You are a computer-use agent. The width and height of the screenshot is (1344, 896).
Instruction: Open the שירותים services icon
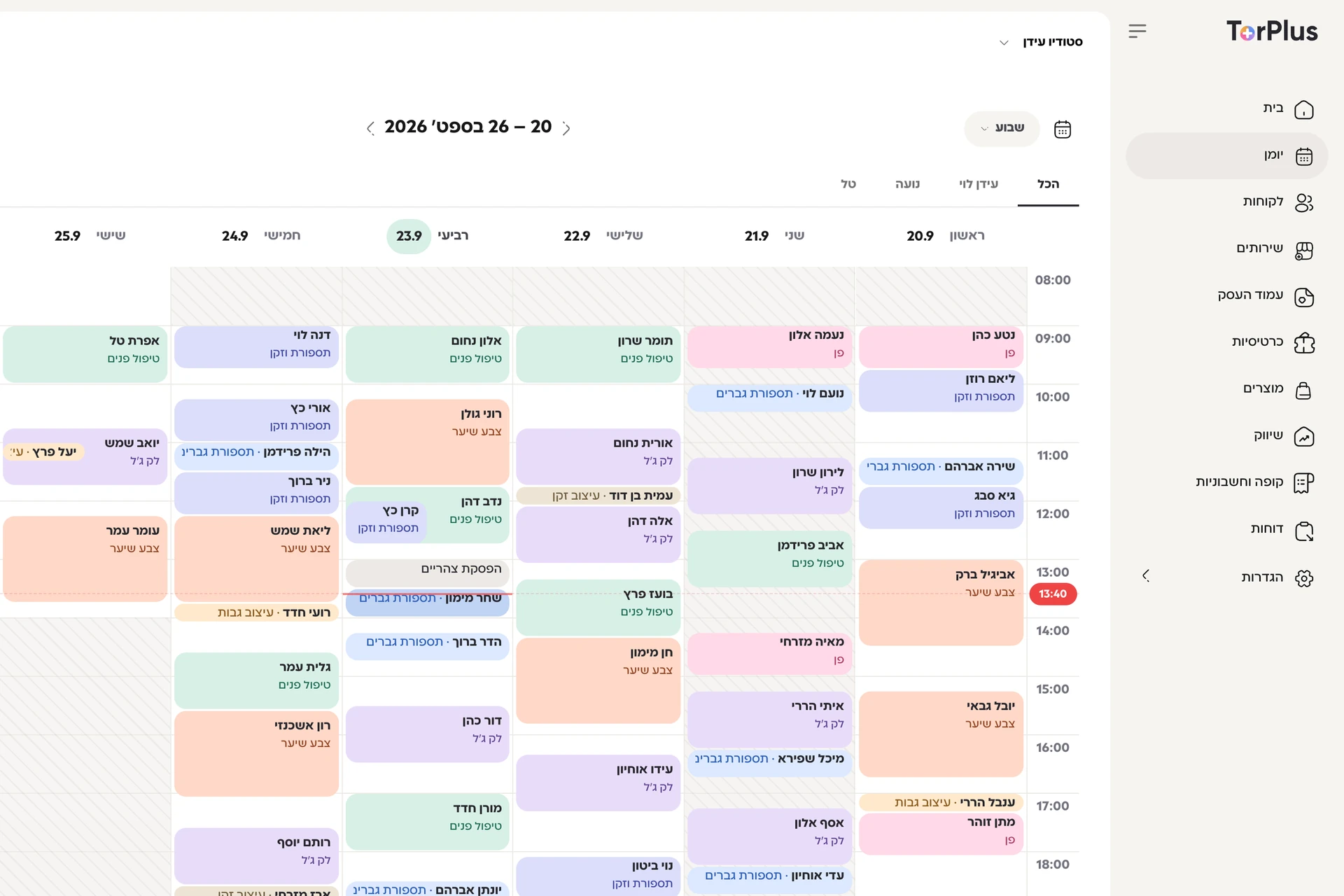[1303, 250]
